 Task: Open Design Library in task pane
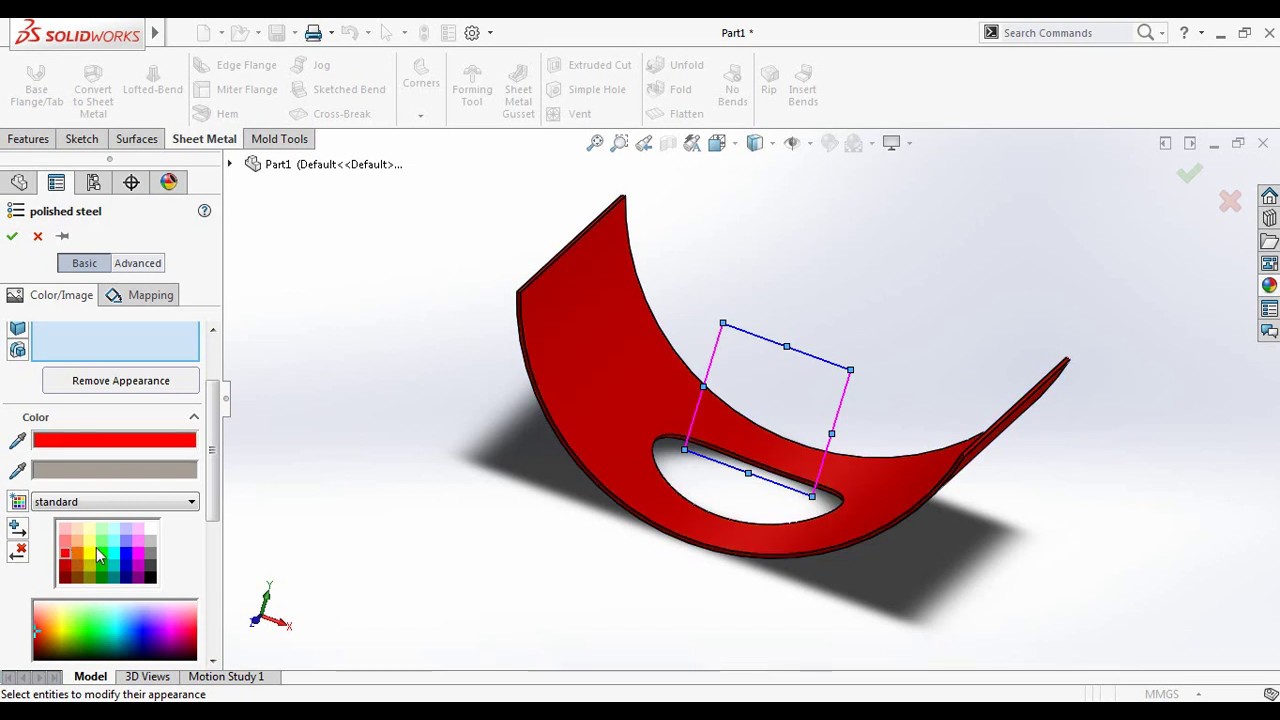pos(1269,218)
